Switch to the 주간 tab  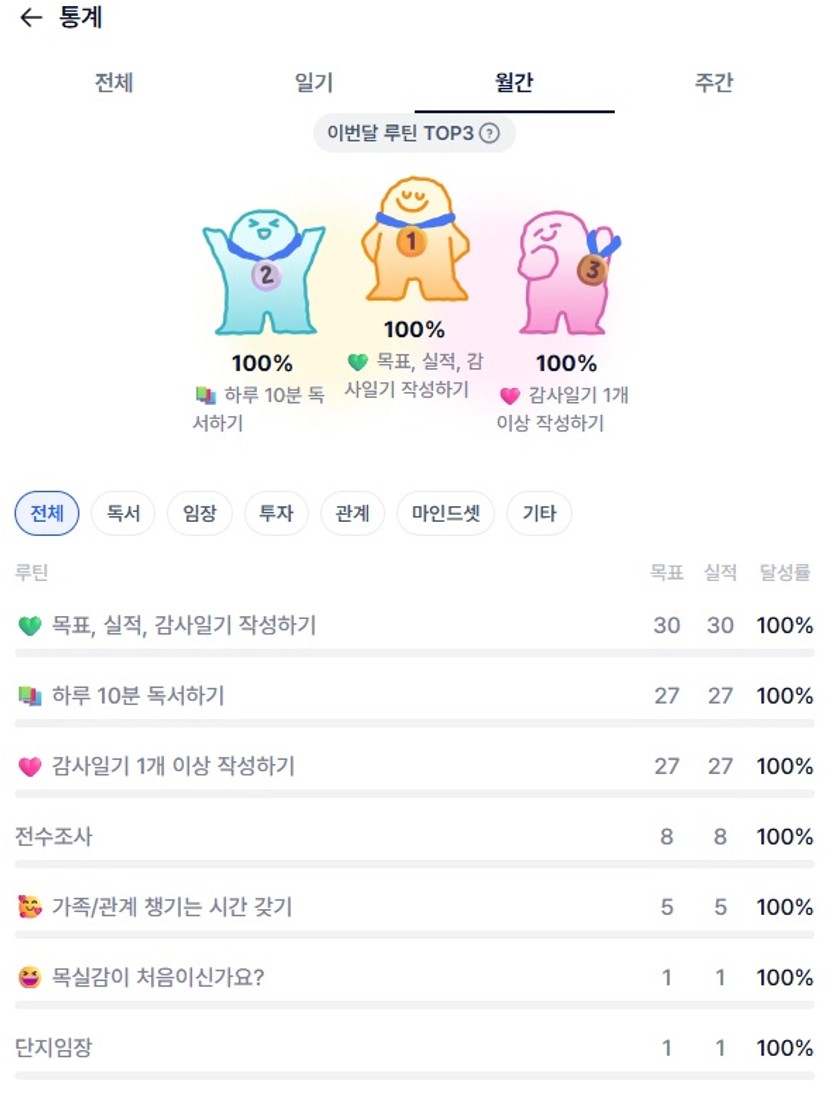(714, 82)
